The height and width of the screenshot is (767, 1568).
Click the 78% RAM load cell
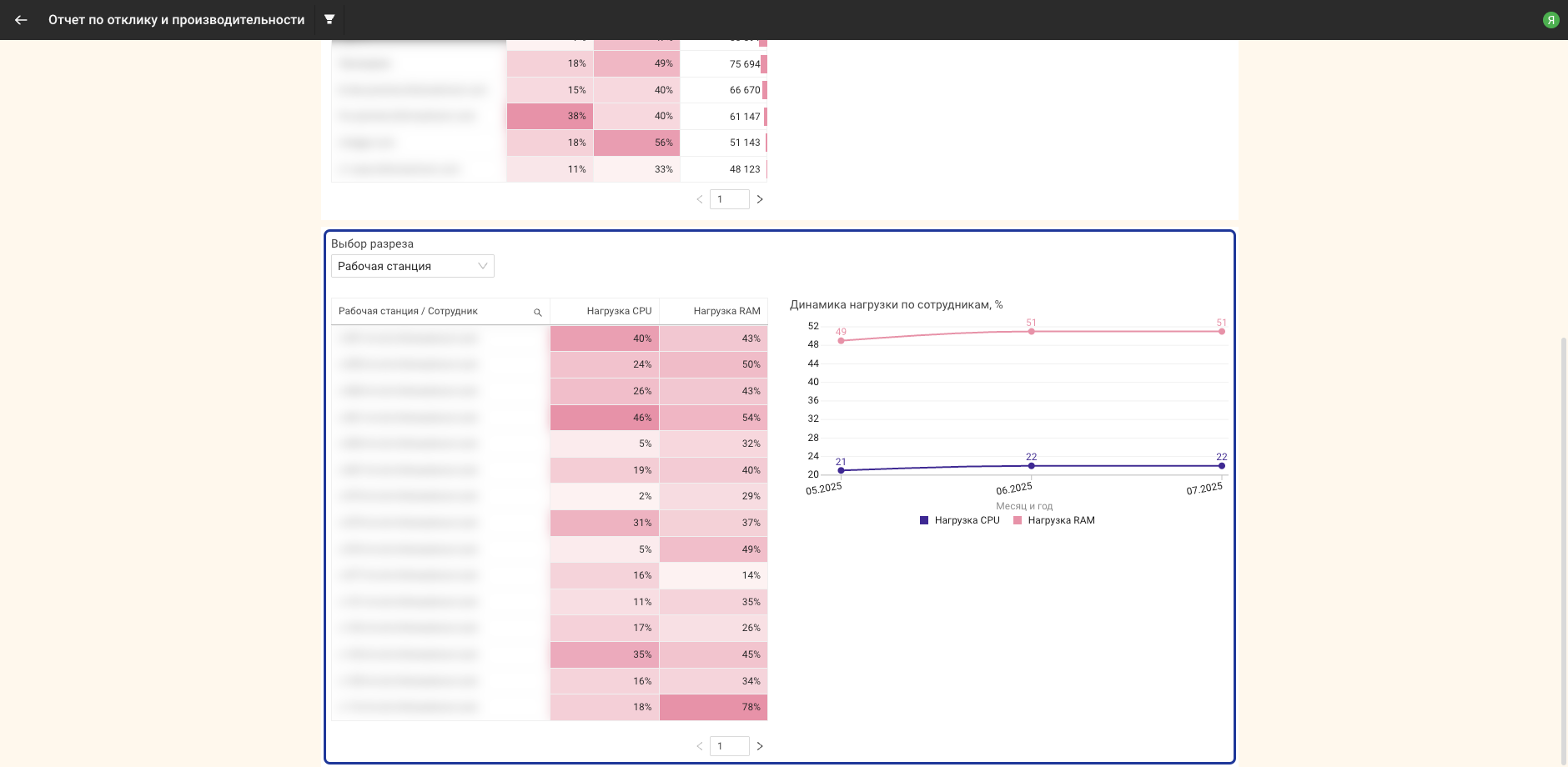coord(714,707)
